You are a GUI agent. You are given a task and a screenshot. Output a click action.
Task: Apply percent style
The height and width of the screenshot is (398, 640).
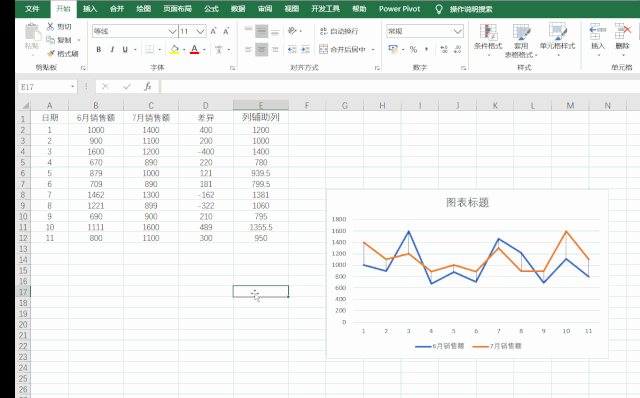click(x=413, y=49)
